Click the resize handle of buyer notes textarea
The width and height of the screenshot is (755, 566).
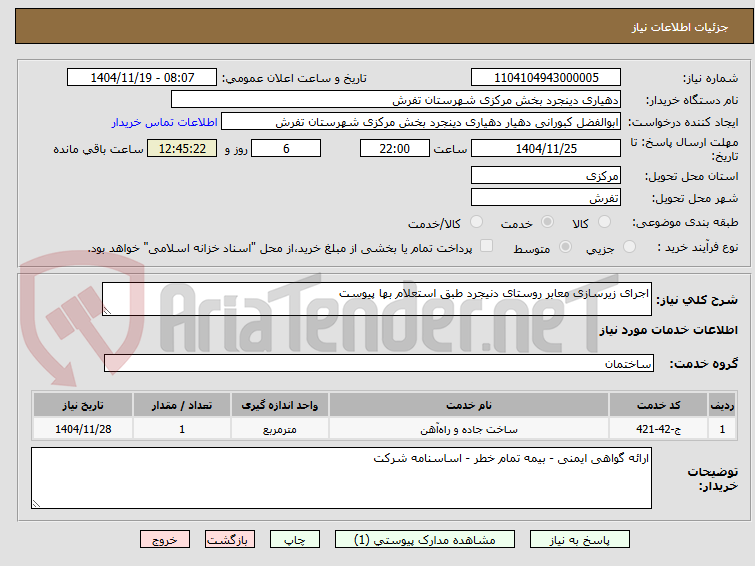click(x=36, y=504)
